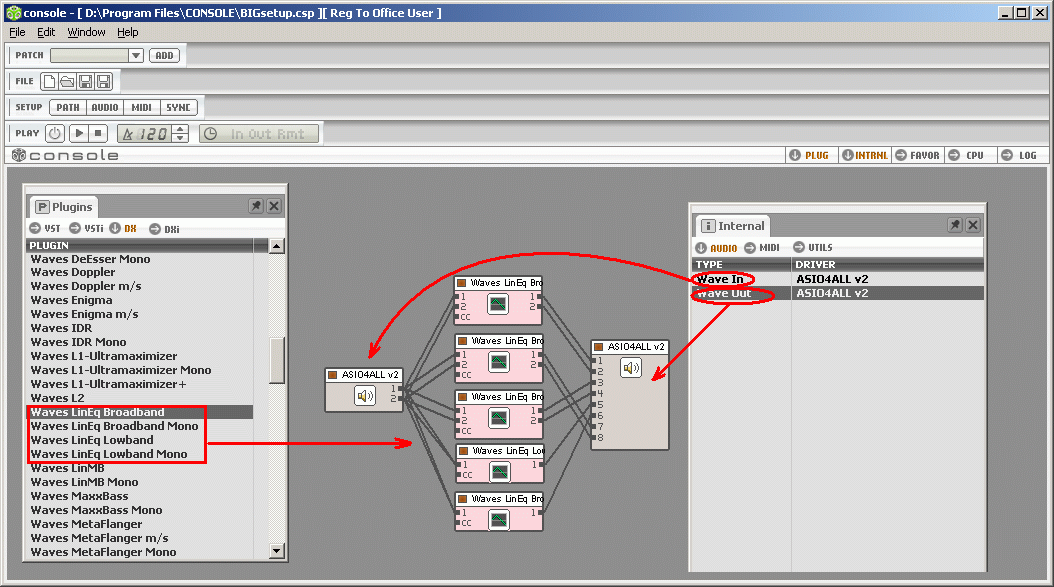The width and height of the screenshot is (1054, 587).
Task: Open the Help menu
Action: pos(128,32)
